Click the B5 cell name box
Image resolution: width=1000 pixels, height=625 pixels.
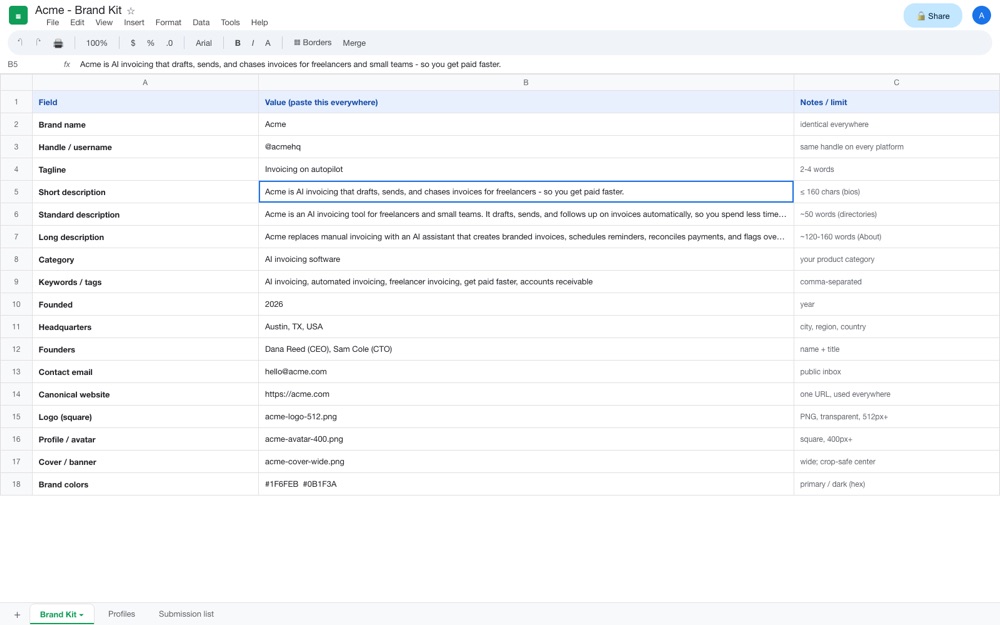(x=13, y=64)
